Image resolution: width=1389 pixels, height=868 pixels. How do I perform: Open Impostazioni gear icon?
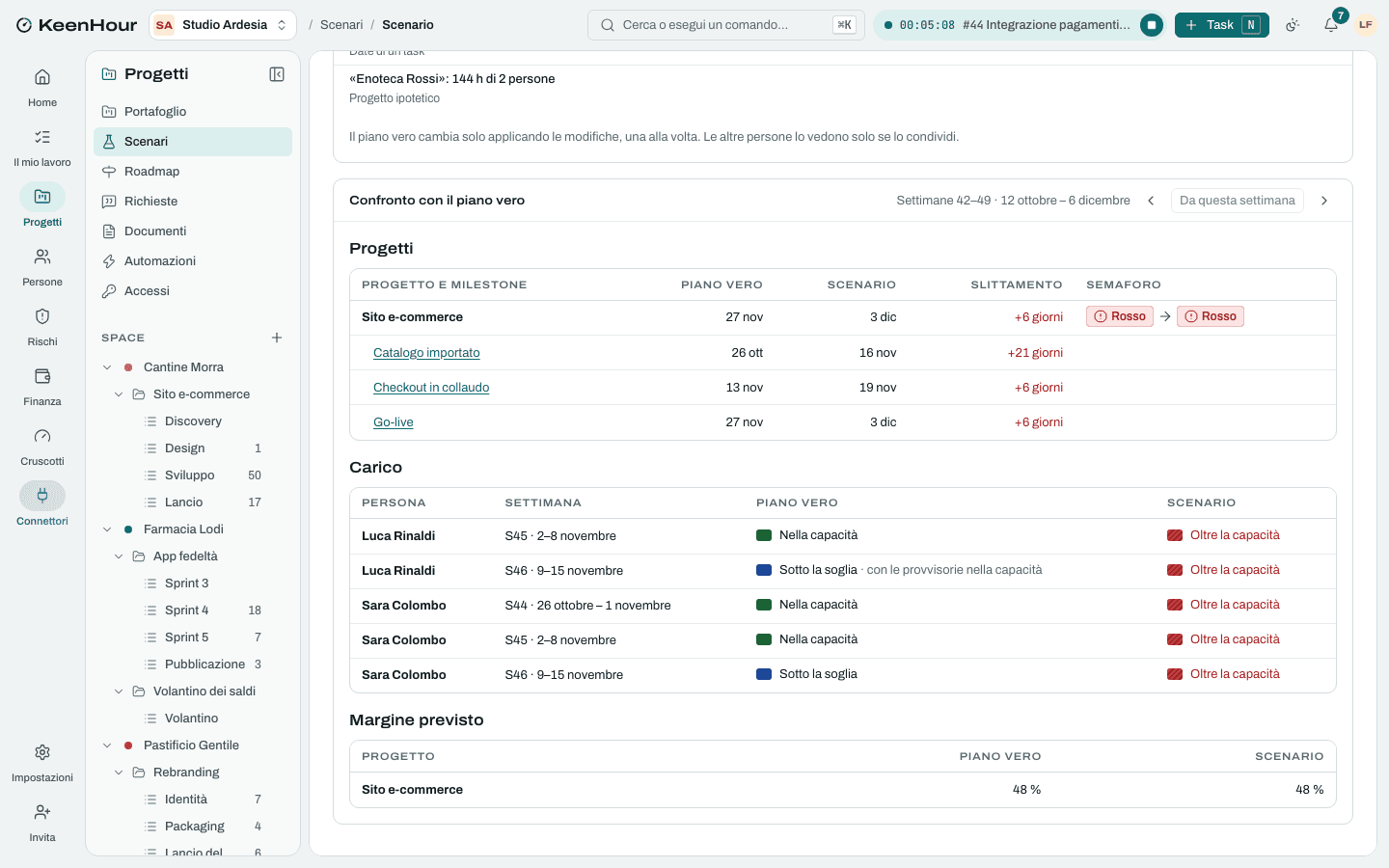click(42, 752)
